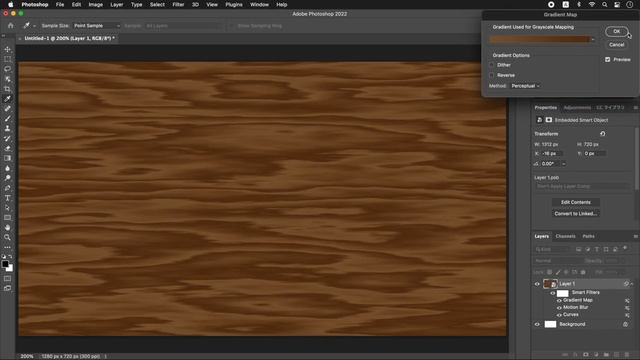Image resolution: width=640 pixels, height=360 pixels.
Task: Select the Gradient tool
Action: [7, 158]
